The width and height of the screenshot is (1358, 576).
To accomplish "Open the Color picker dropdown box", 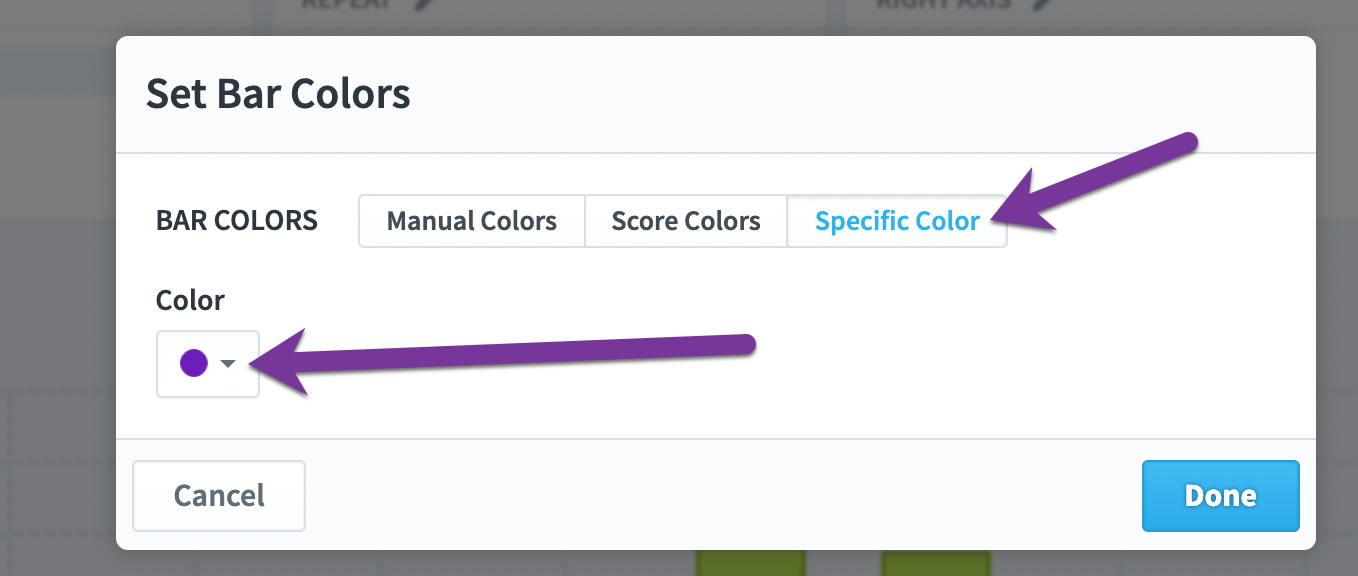I will point(208,364).
